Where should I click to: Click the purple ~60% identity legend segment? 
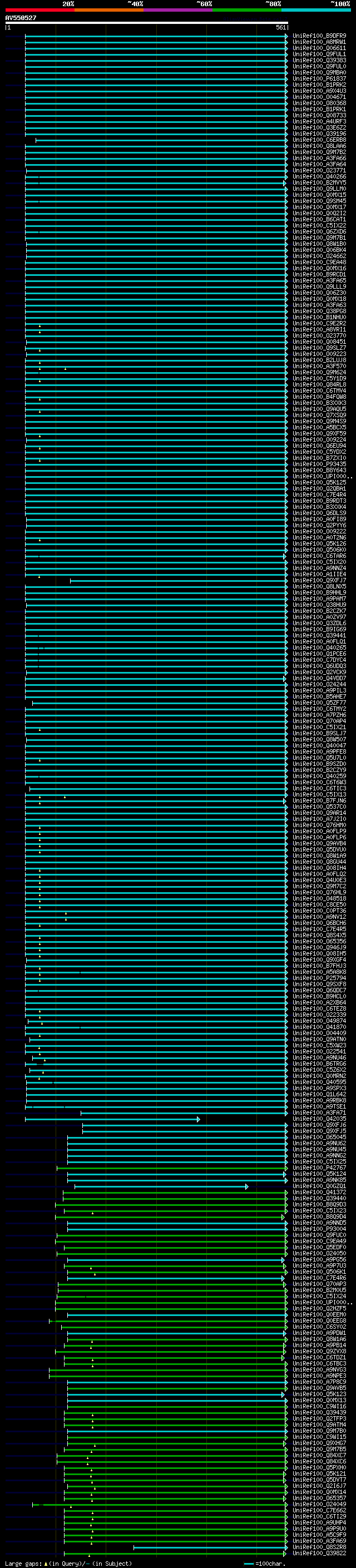(179, 10)
